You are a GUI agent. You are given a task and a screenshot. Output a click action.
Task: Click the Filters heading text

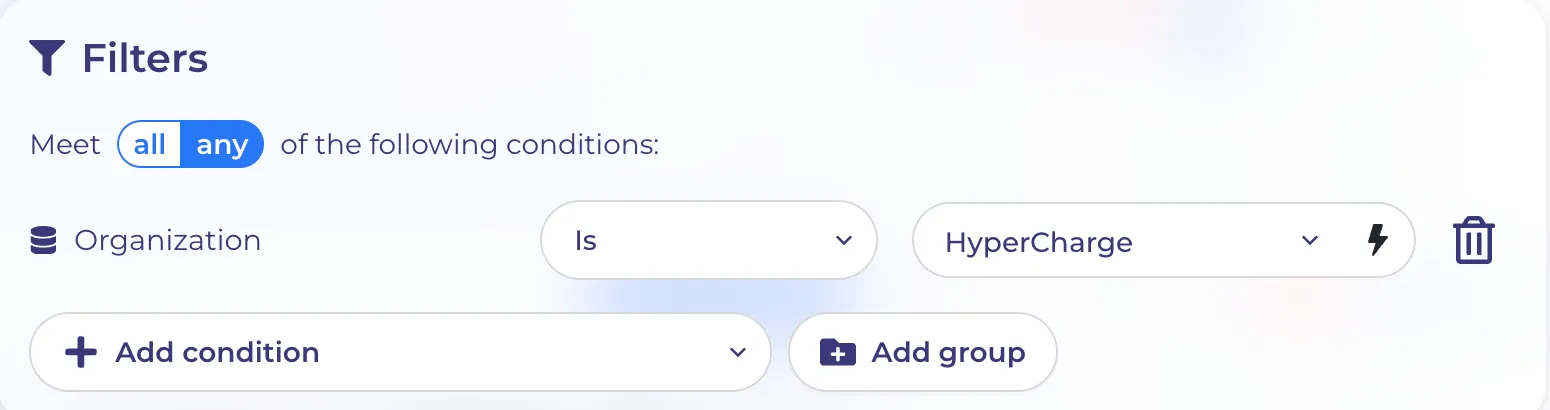click(145, 59)
